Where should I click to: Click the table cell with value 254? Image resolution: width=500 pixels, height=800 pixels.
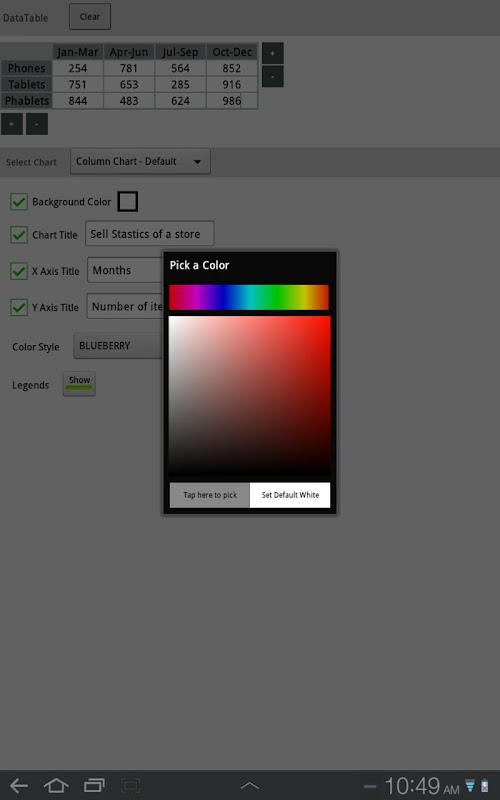[x=78, y=68]
